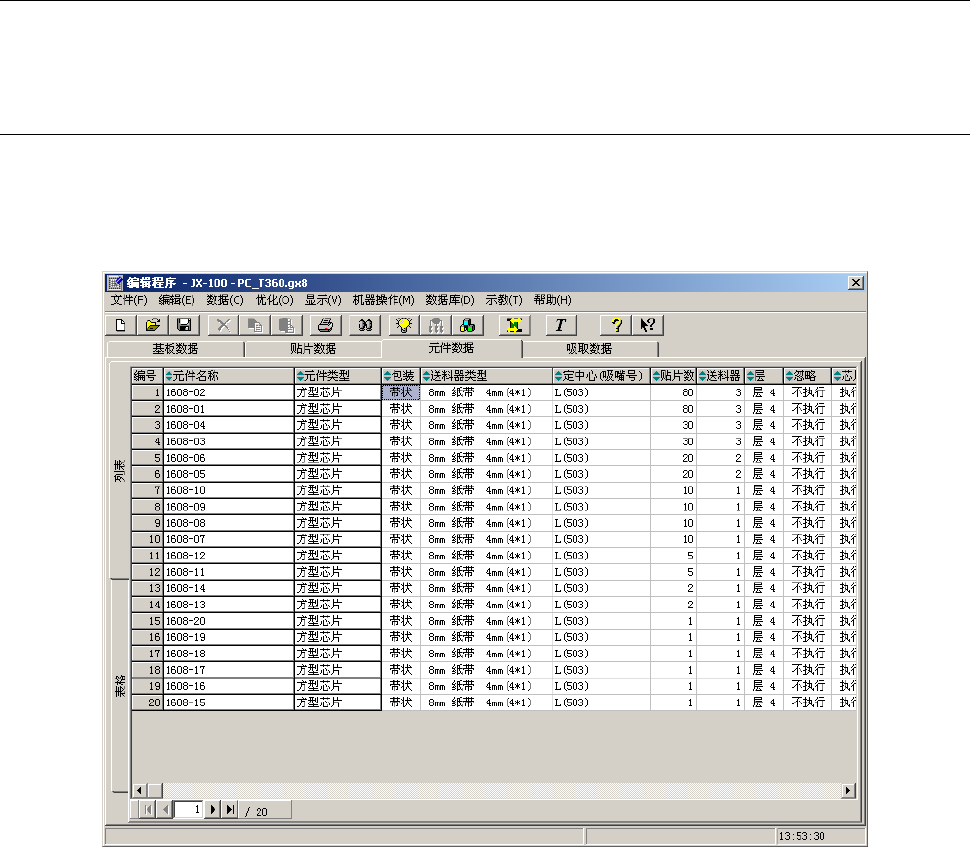970x847 pixels.
Task: Click the Open folder toolbar icon
Action: tap(152, 325)
